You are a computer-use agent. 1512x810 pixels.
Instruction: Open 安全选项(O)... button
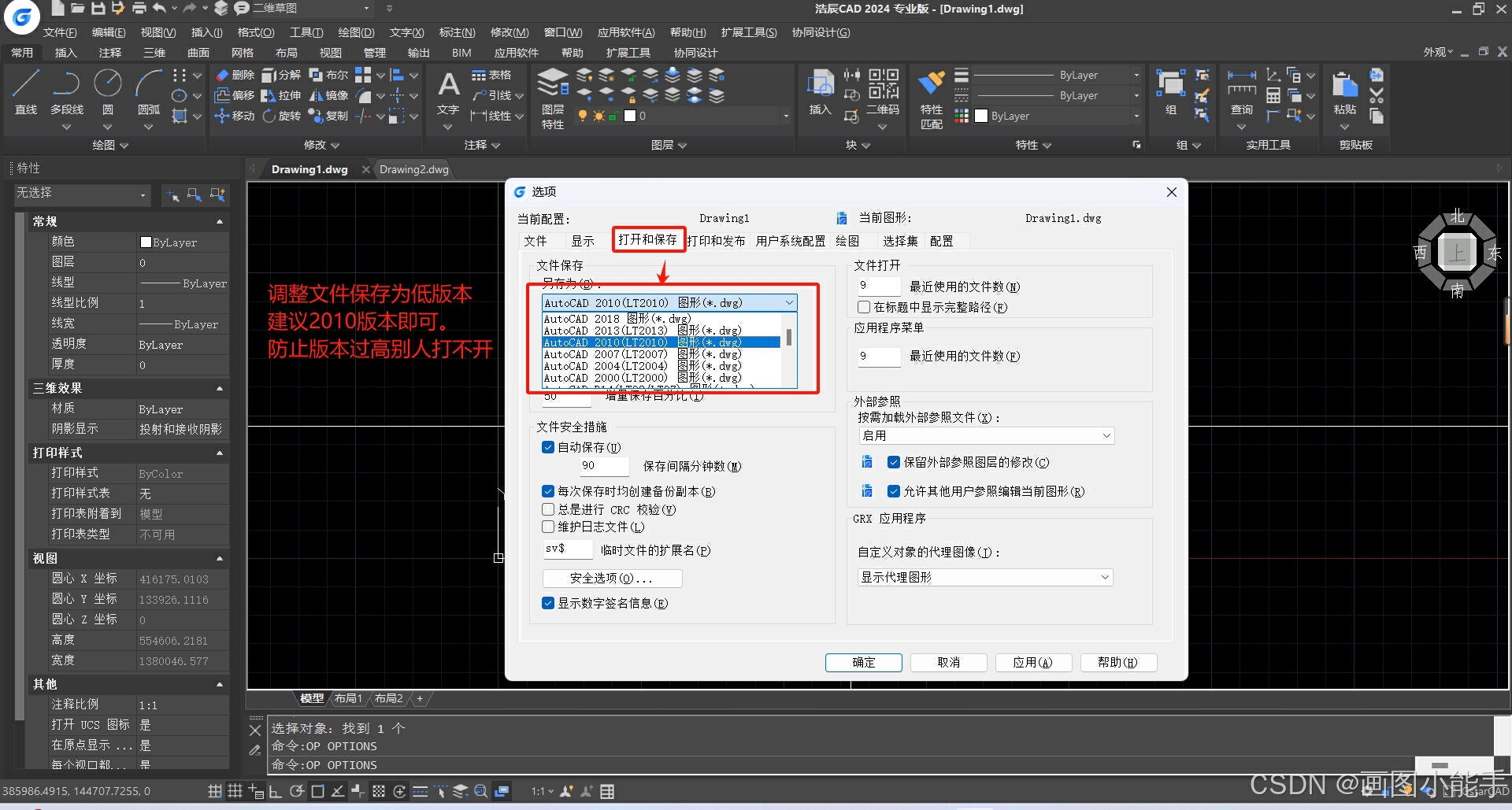pos(612,578)
